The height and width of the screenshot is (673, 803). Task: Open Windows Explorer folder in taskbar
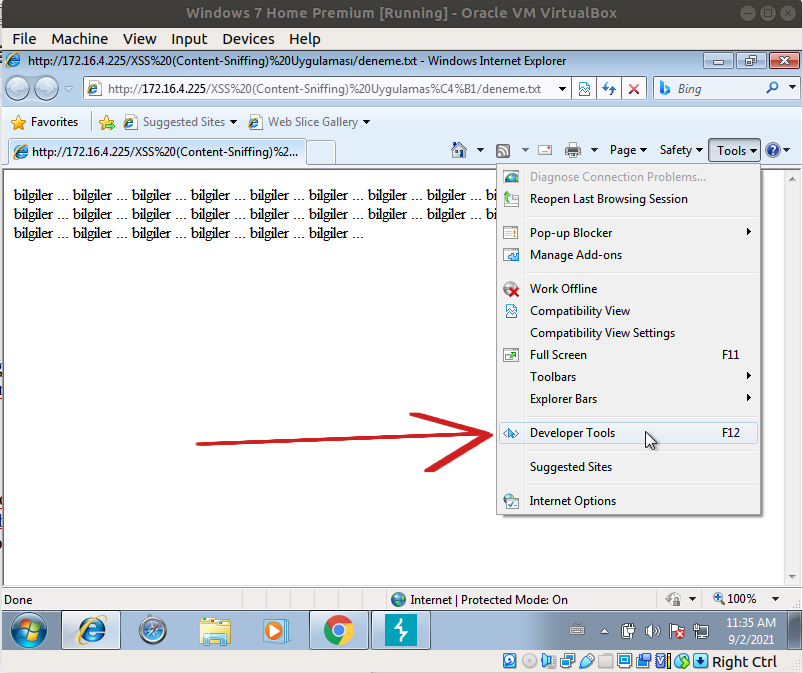pos(215,630)
